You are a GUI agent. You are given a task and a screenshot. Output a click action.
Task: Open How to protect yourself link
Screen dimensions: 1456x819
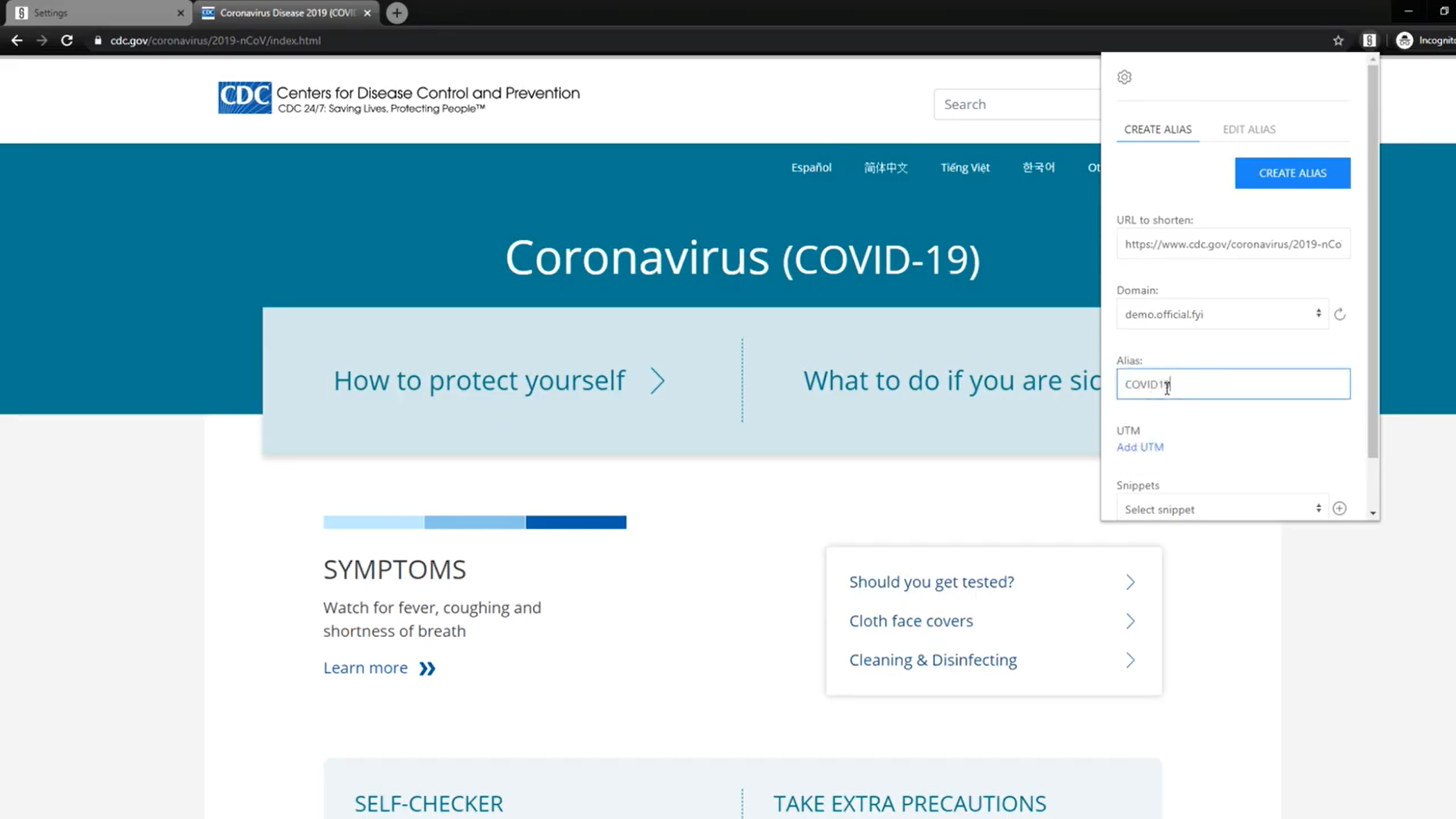pyautogui.click(x=479, y=381)
